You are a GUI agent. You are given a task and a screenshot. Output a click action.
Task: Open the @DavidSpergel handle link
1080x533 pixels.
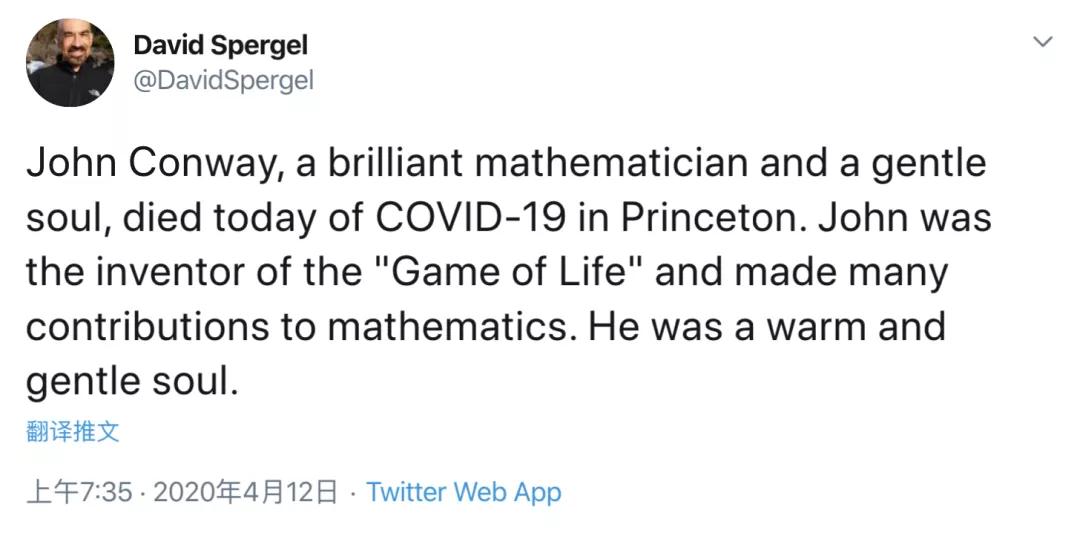pos(223,81)
